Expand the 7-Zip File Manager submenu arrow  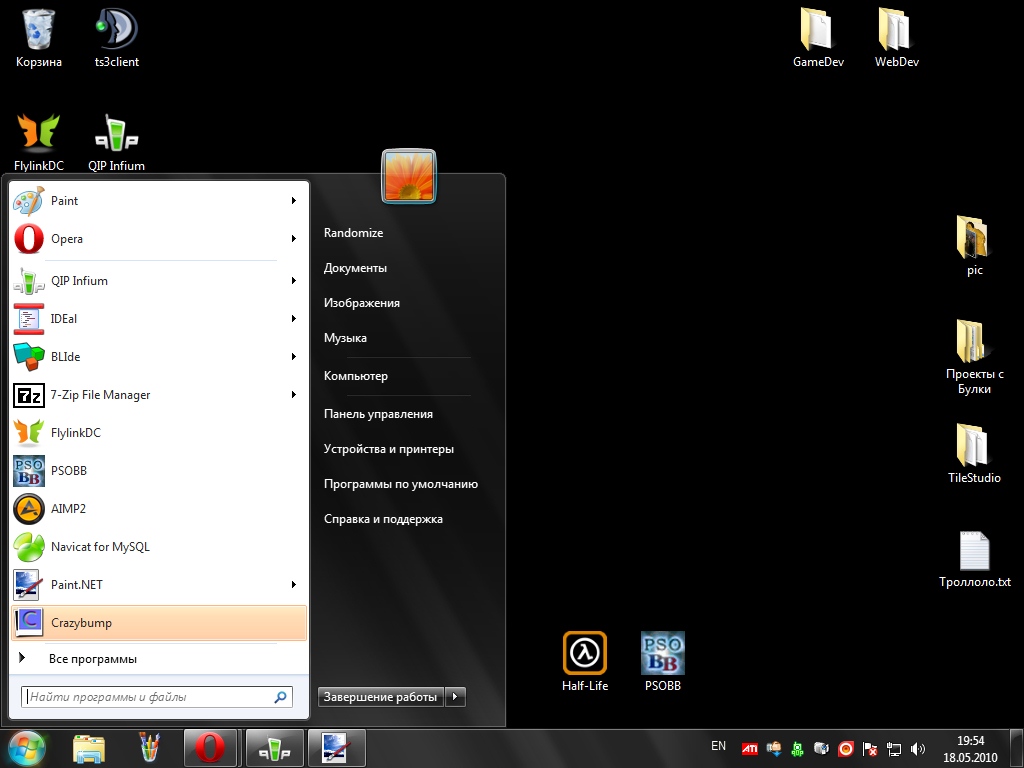click(294, 395)
